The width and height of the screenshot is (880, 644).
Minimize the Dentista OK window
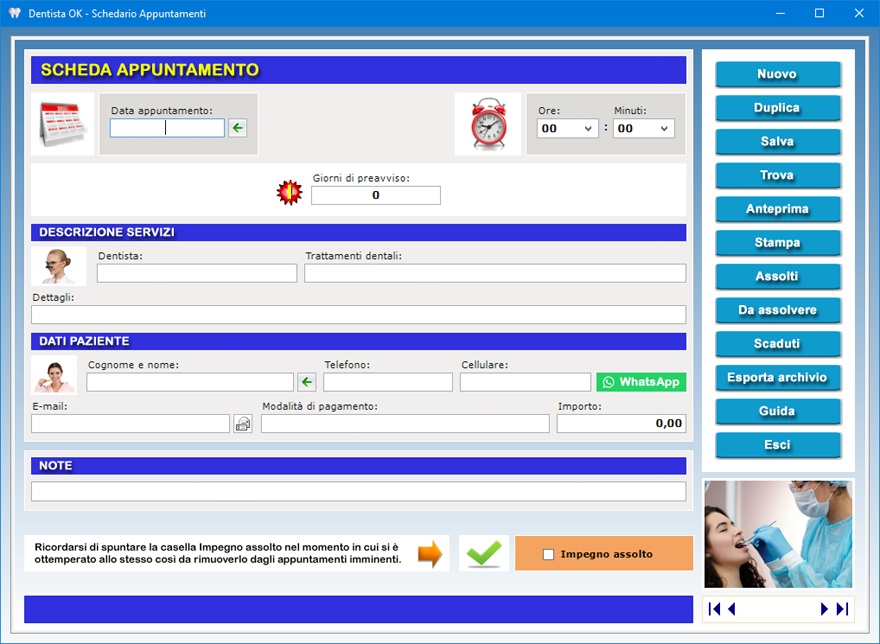pyautogui.click(x=780, y=13)
